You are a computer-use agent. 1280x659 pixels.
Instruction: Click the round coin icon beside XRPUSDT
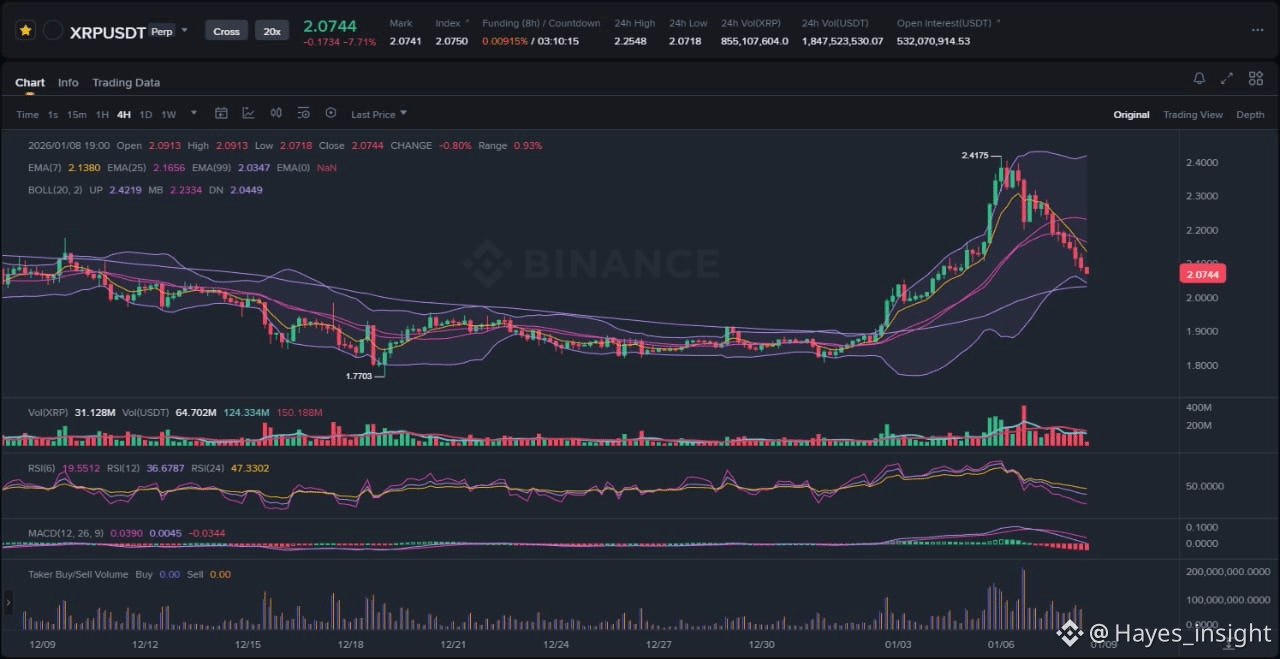pyautogui.click(x=54, y=31)
